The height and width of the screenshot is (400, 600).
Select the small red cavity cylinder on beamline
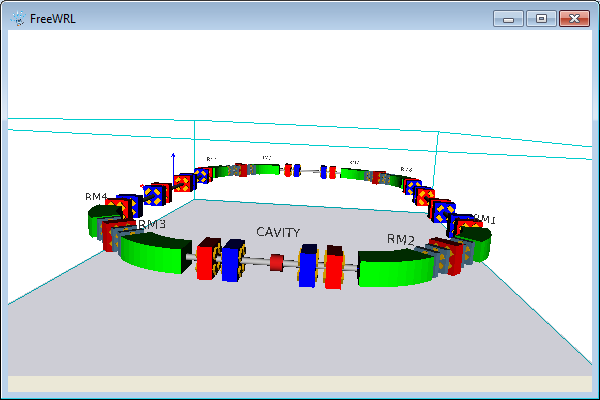276,264
